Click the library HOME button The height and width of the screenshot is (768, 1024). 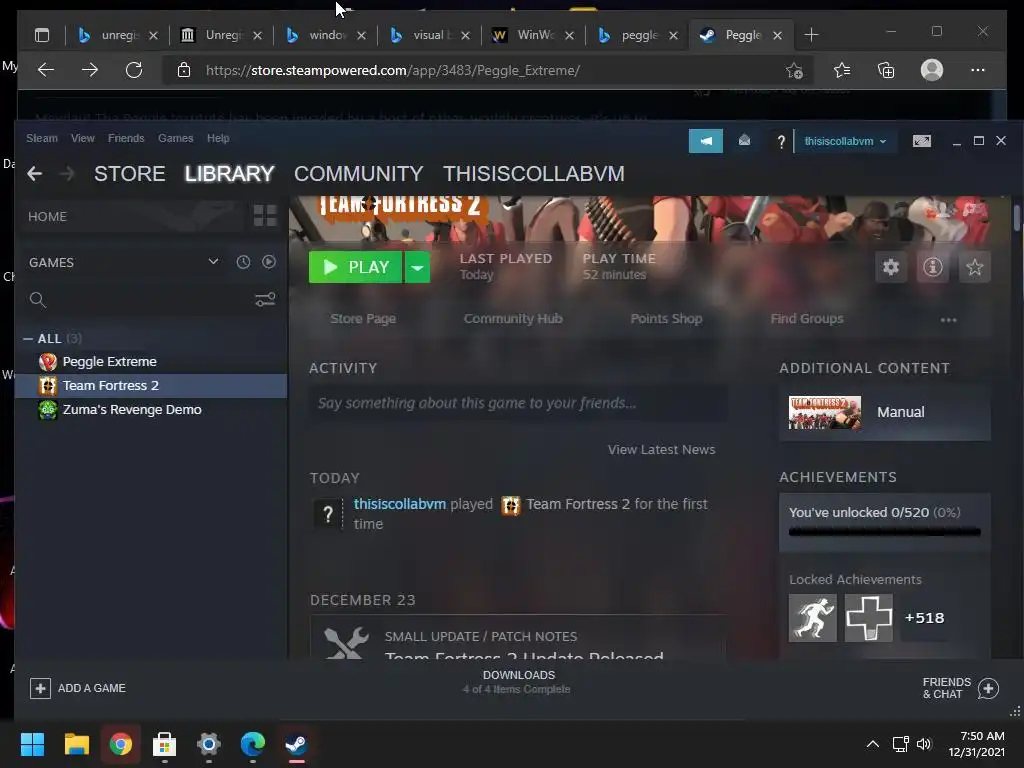pos(135,217)
